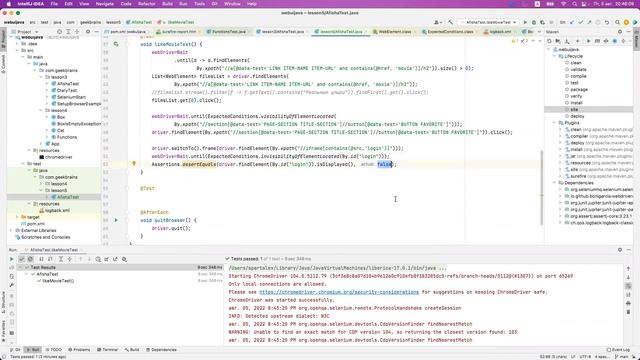The width and height of the screenshot is (640, 360).
Task: Click the gutter run icon beside likeMovieTest
Action: click(116, 44)
